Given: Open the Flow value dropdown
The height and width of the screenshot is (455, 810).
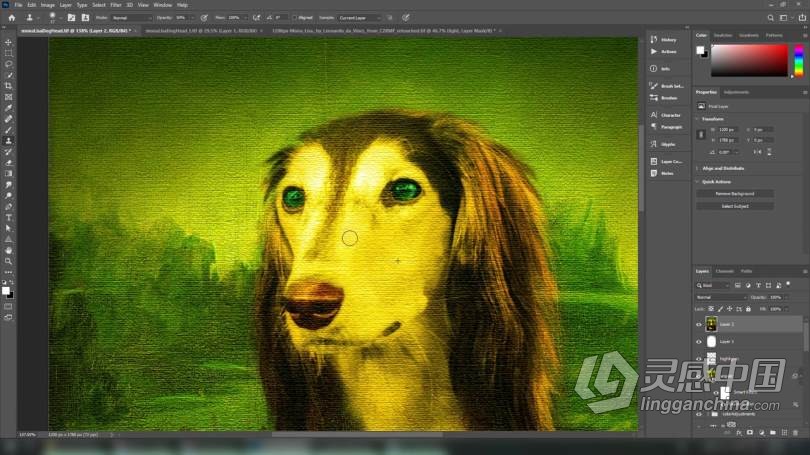Looking at the screenshot, I should [x=245, y=18].
